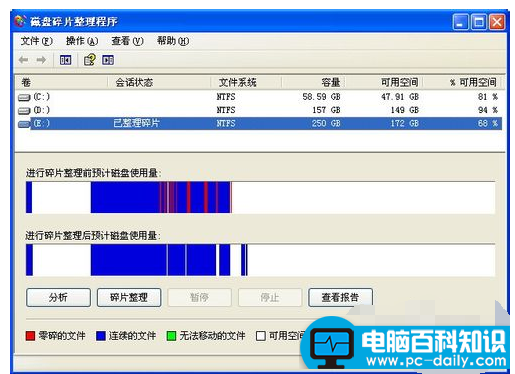Click the 149 GB free space value

point(405,110)
